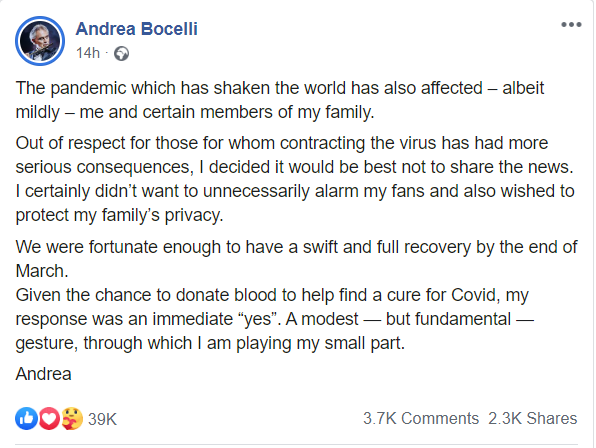Click the paragraph starting 'The pandemic which has shaken'
596x448 pixels.
(280, 100)
